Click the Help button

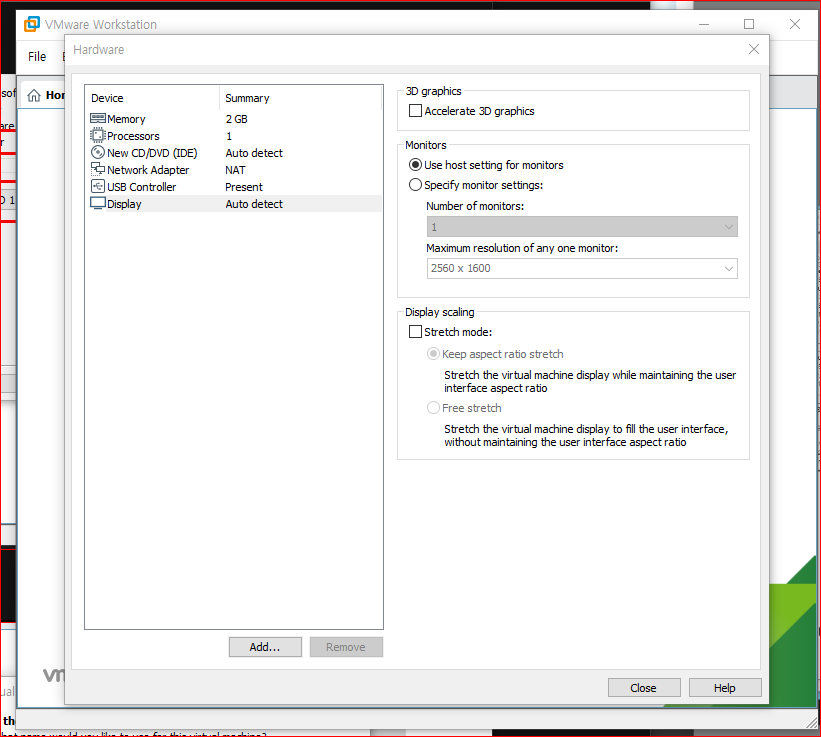[x=725, y=688]
